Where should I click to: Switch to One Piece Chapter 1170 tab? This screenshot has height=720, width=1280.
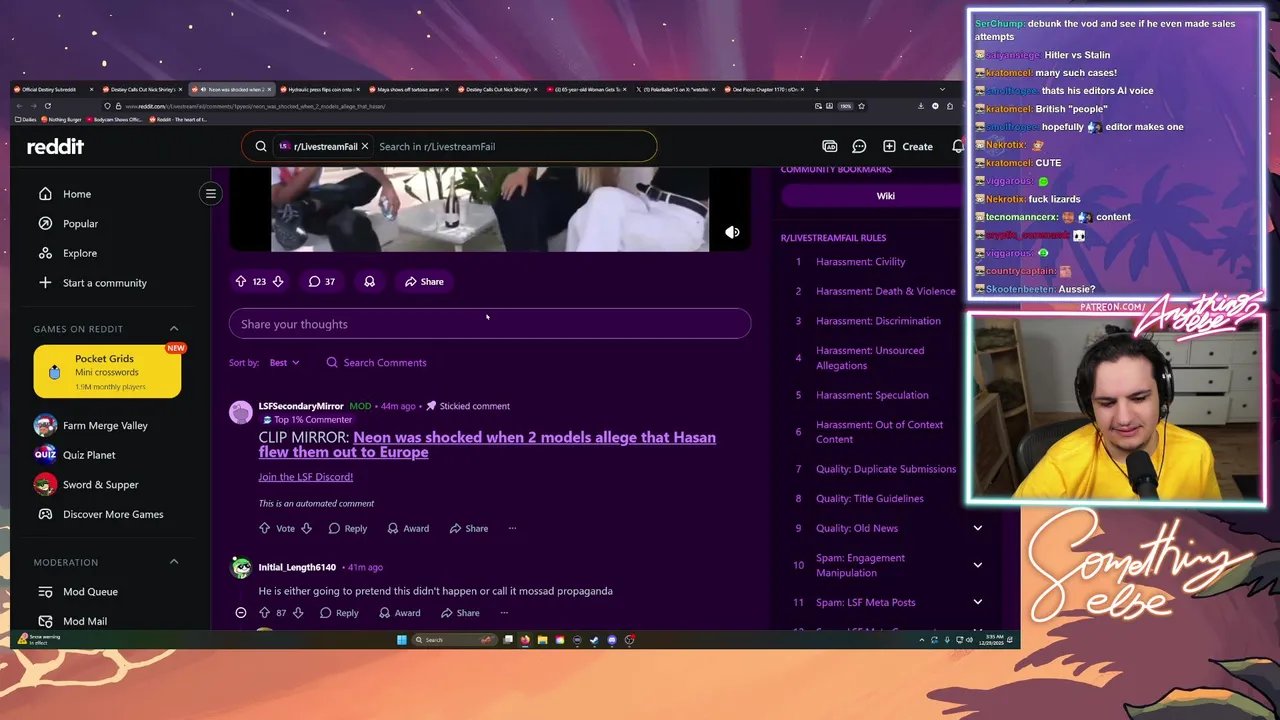pyautogui.click(x=765, y=90)
